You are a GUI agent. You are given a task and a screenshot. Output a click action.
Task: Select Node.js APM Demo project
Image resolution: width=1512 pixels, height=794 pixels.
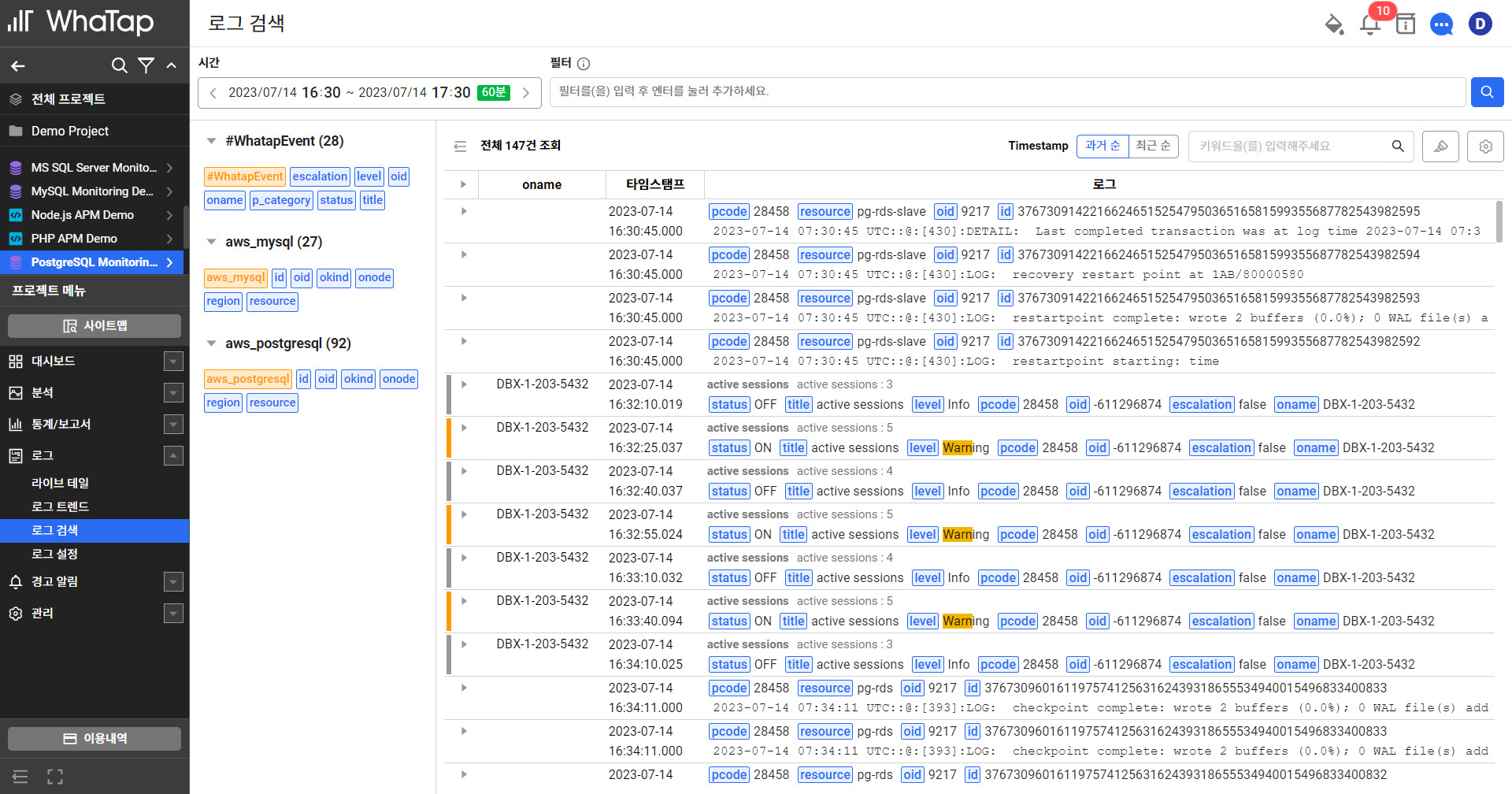pyautogui.click(x=91, y=215)
